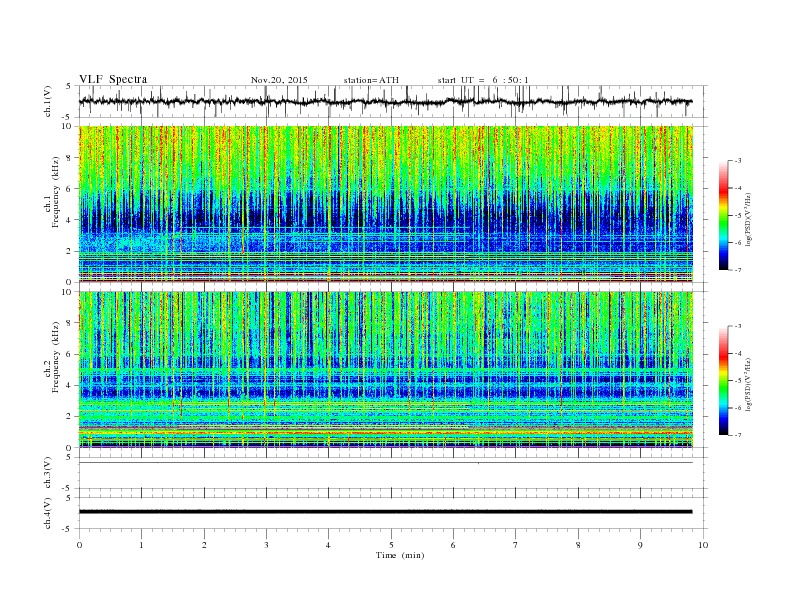This screenshot has height=612, width=792.
Task: Click the "-4" tick on ch.2 color bar
Action: click(x=738, y=353)
